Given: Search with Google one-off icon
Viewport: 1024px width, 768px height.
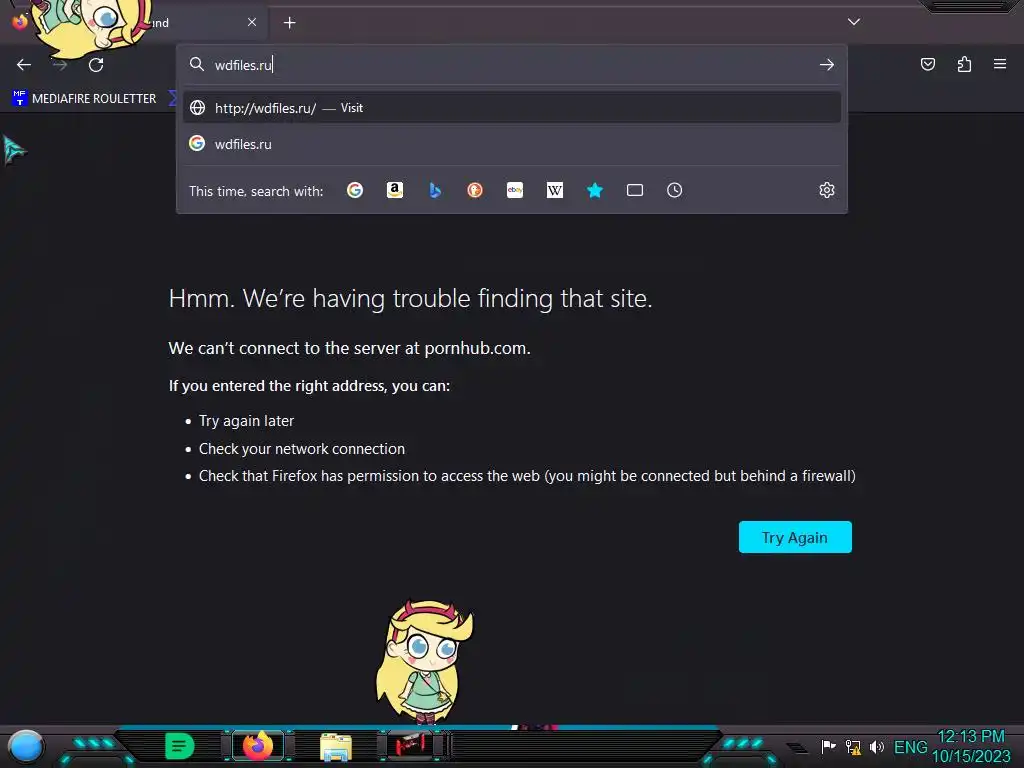Looking at the screenshot, I should tap(355, 190).
